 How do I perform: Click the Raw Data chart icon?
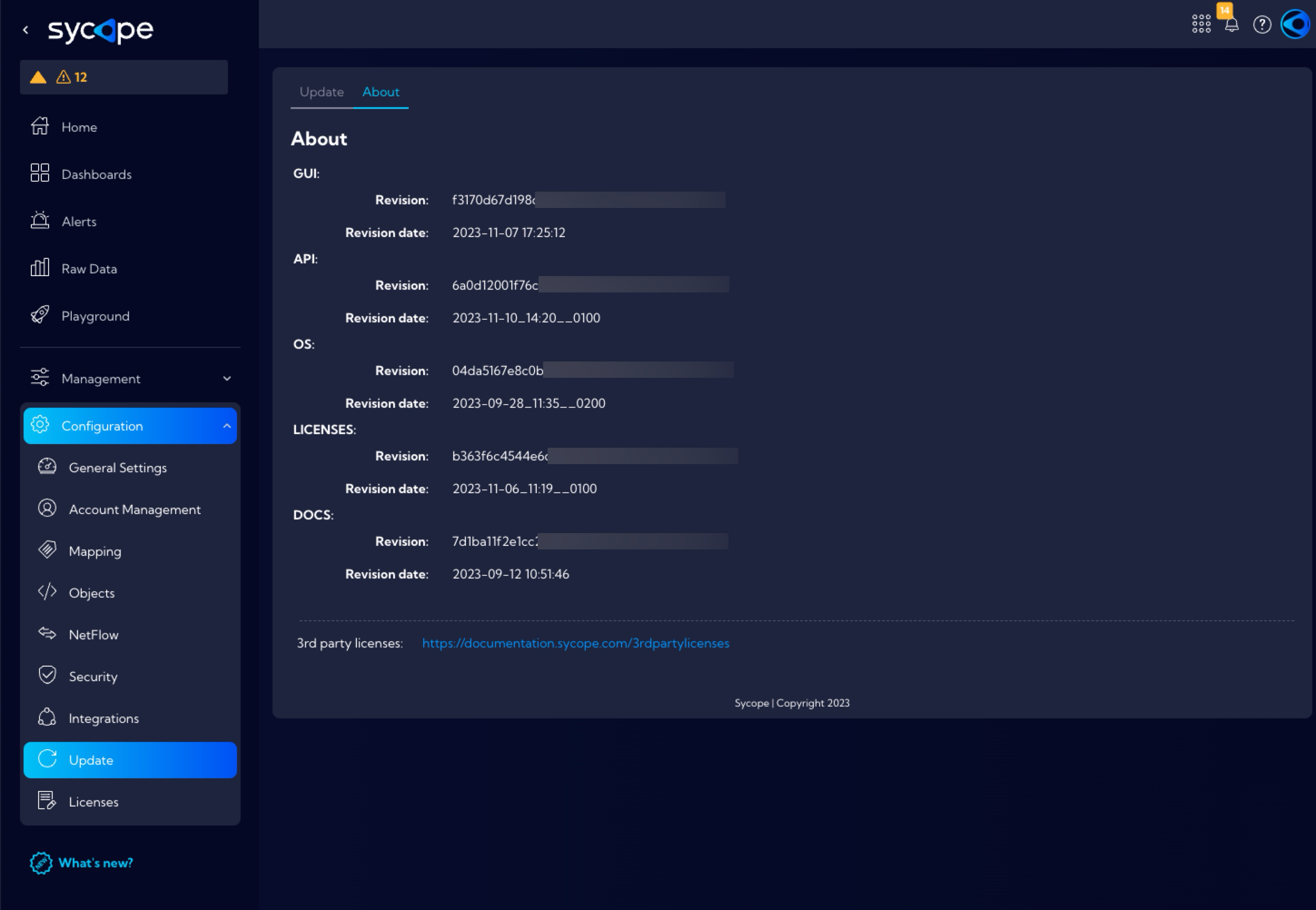(x=40, y=267)
